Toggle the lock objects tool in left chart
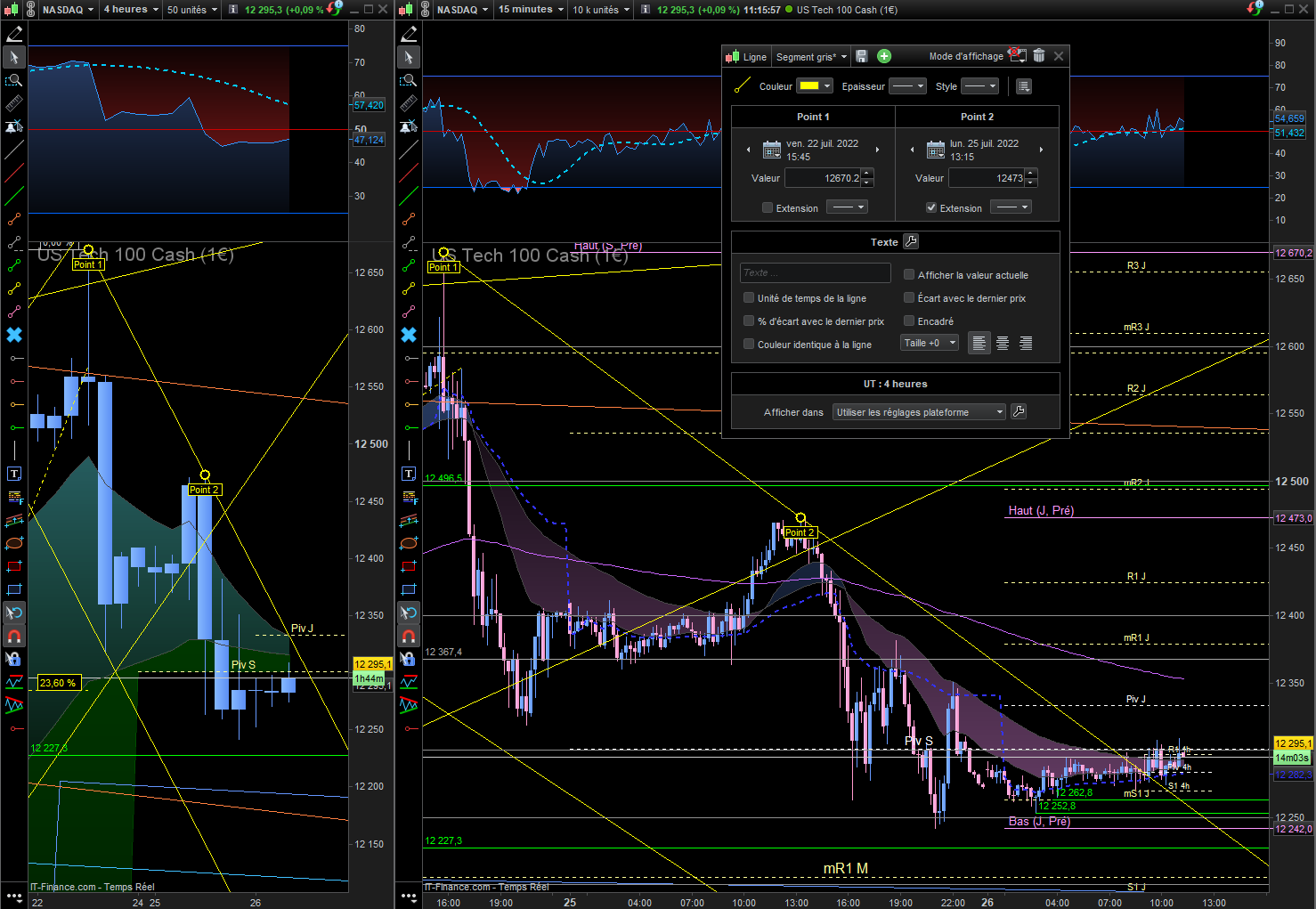1316x909 pixels. click(x=14, y=659)
